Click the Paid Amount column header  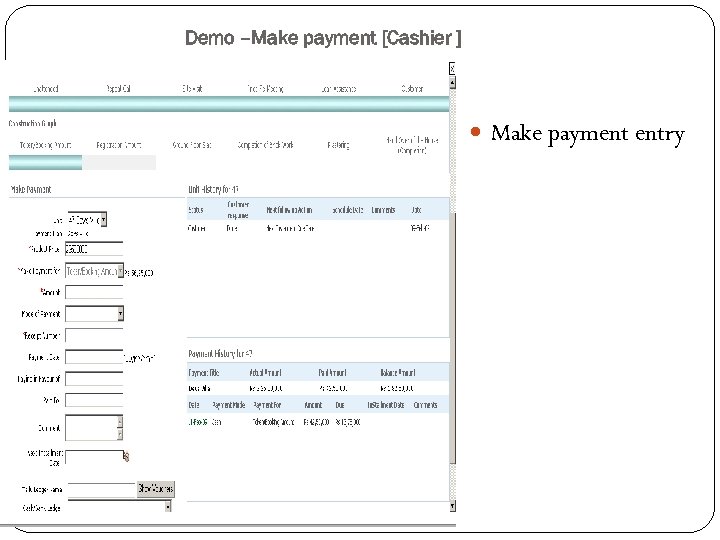pyautogui.click(x=332, y=372)
